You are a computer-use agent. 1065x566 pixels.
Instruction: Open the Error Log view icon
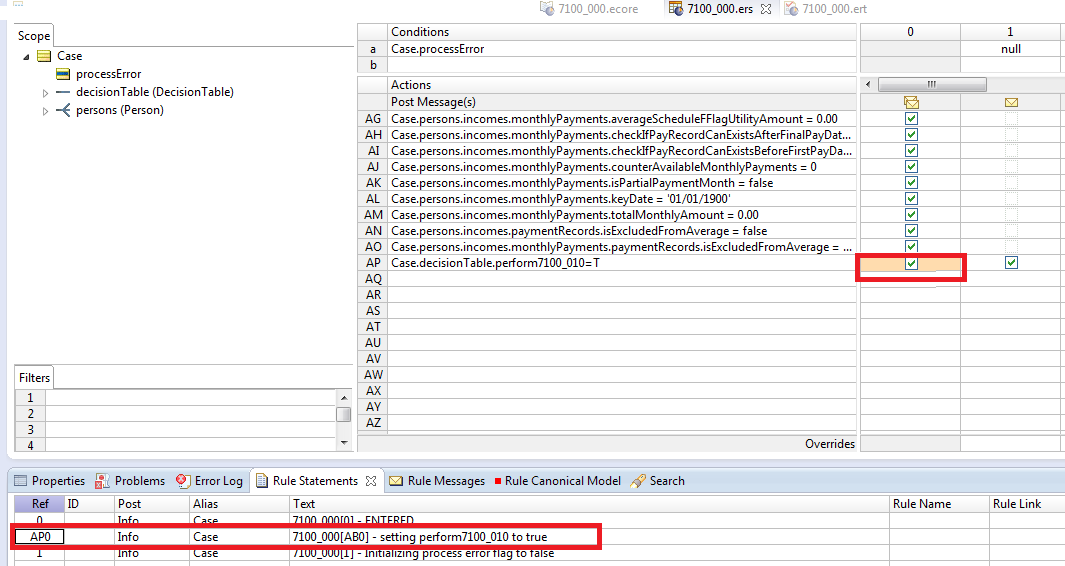(x=183, y=480)
